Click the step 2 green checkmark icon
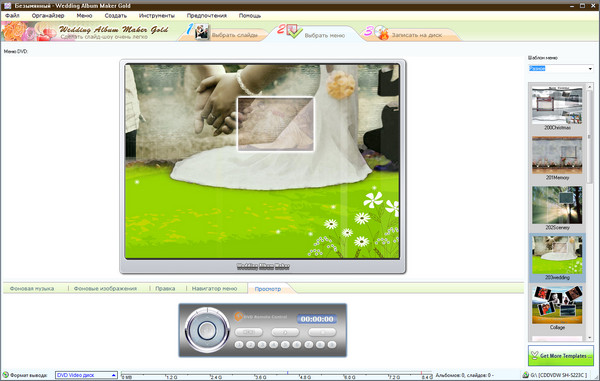600x381 pixels. click(x=295, y=32)
